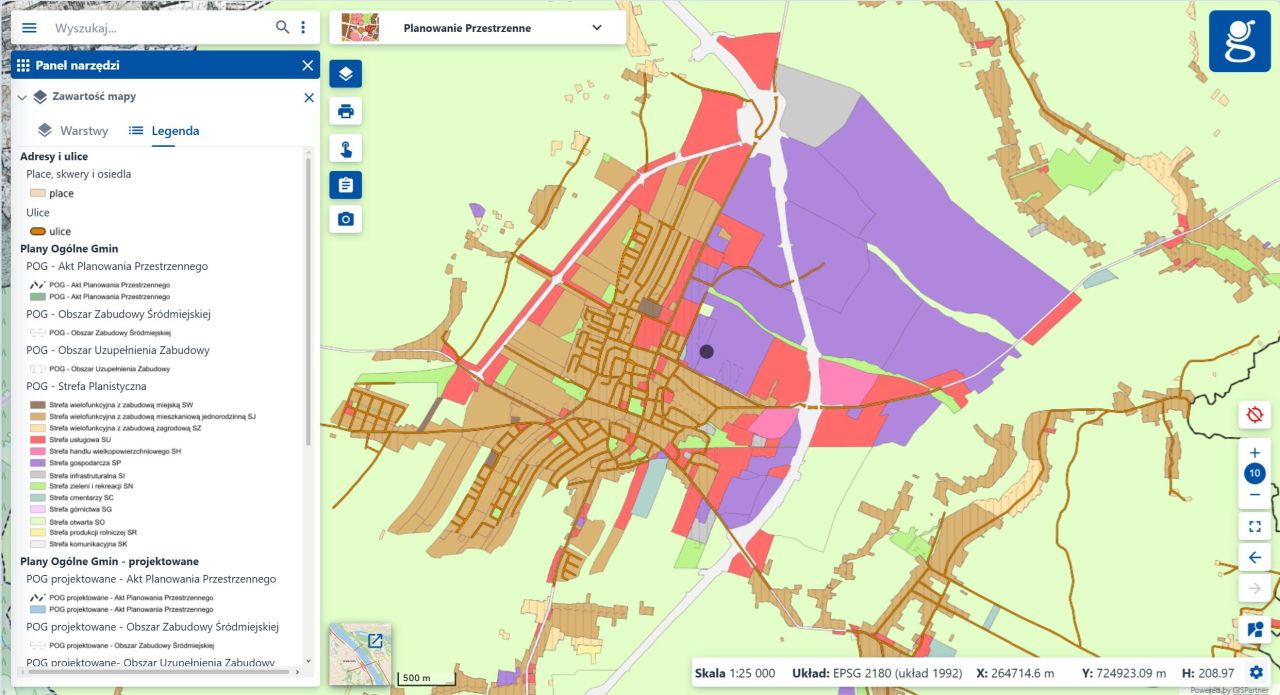
Task: Open the clipboard reports tool
Action: 345,184
